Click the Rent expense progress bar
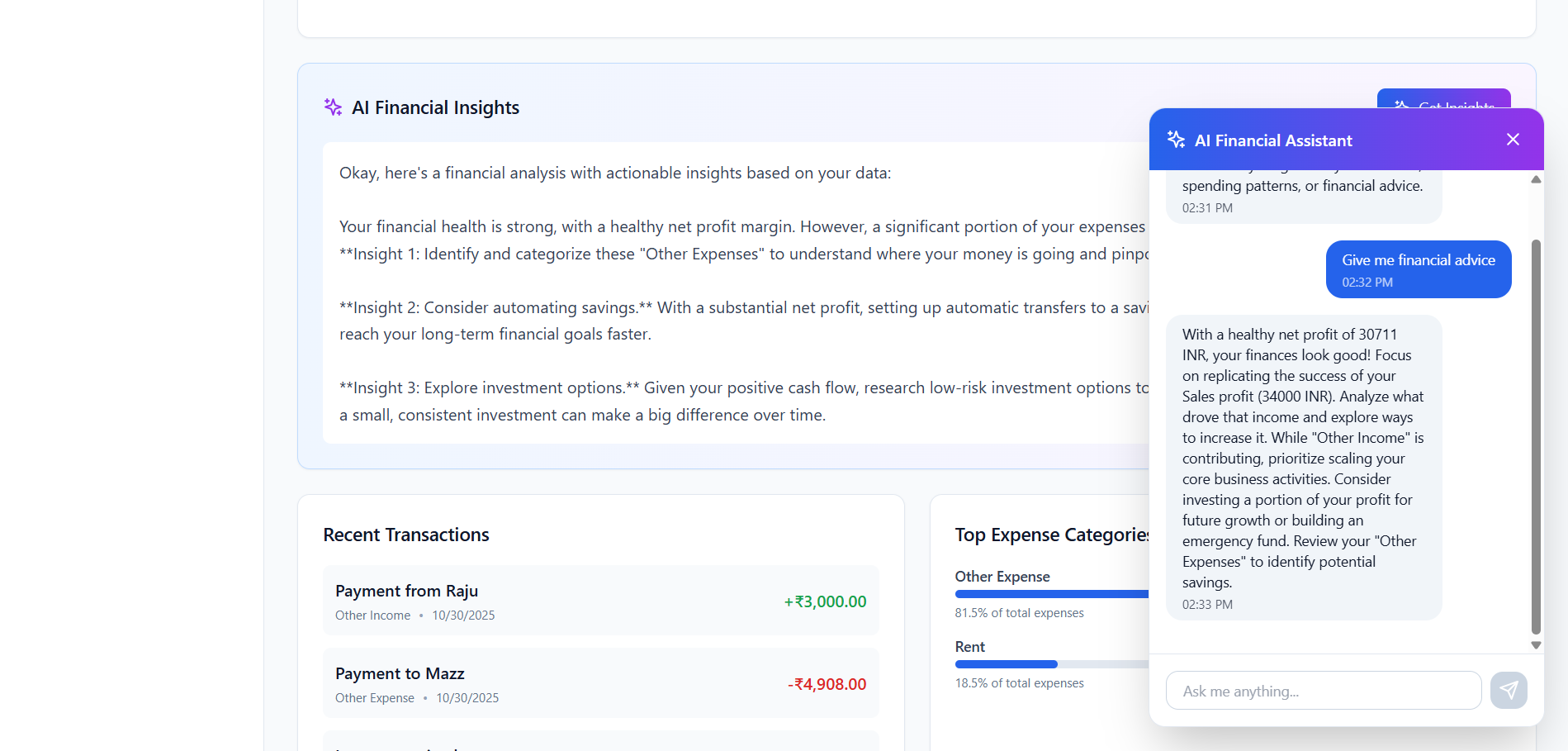 click(x=1052, y=664)
